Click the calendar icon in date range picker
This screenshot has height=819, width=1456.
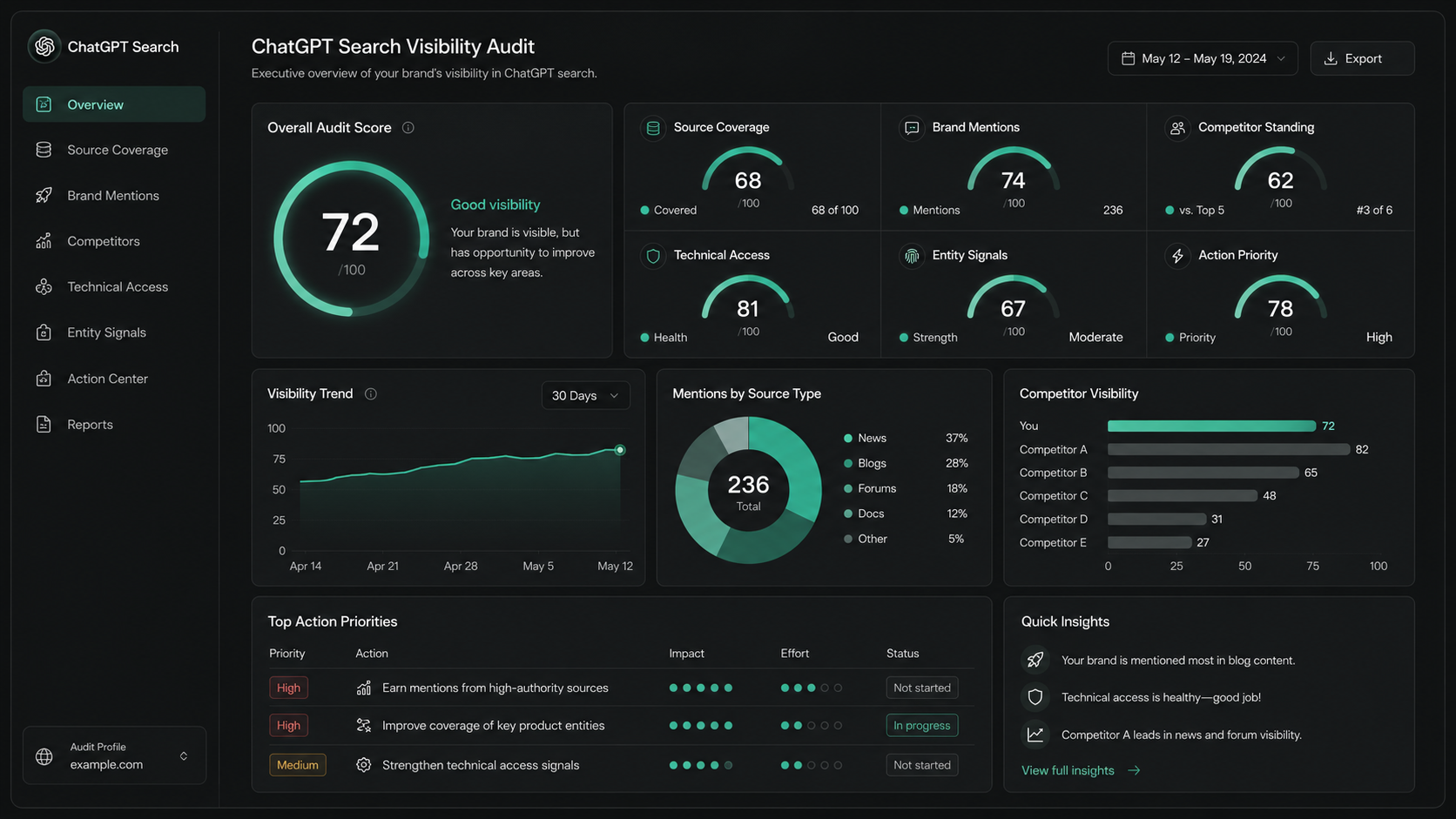point(1128,58)
